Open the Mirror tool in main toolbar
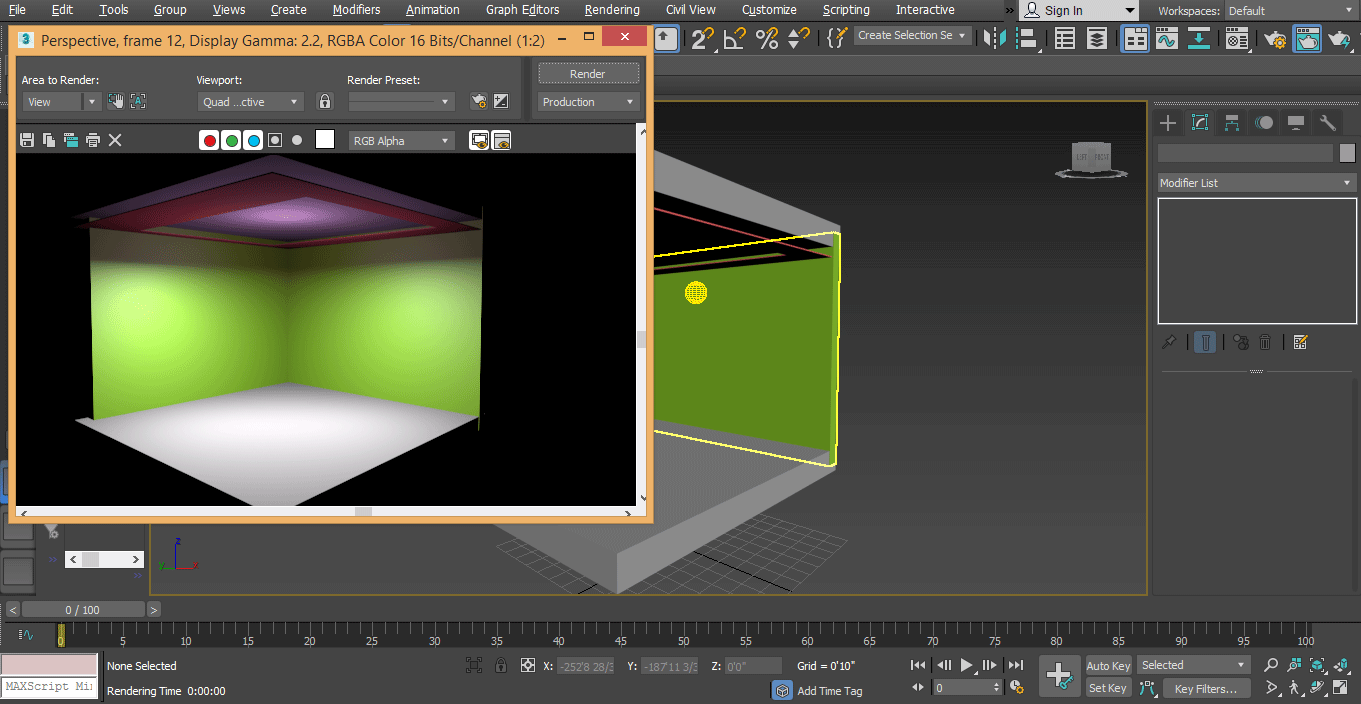 coord(994,39)
